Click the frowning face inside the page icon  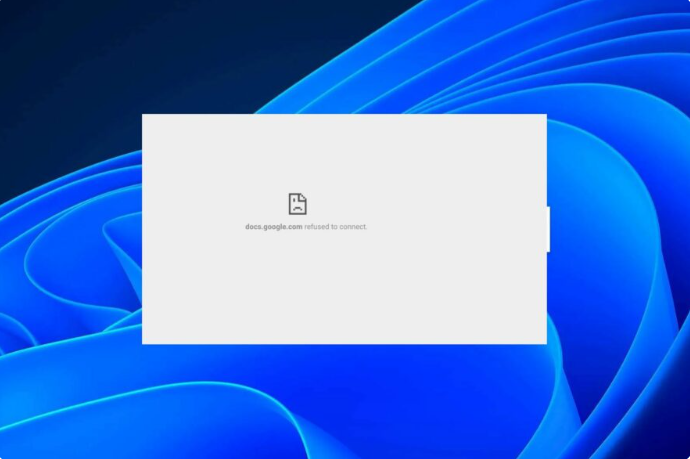[x=297, y=208]
